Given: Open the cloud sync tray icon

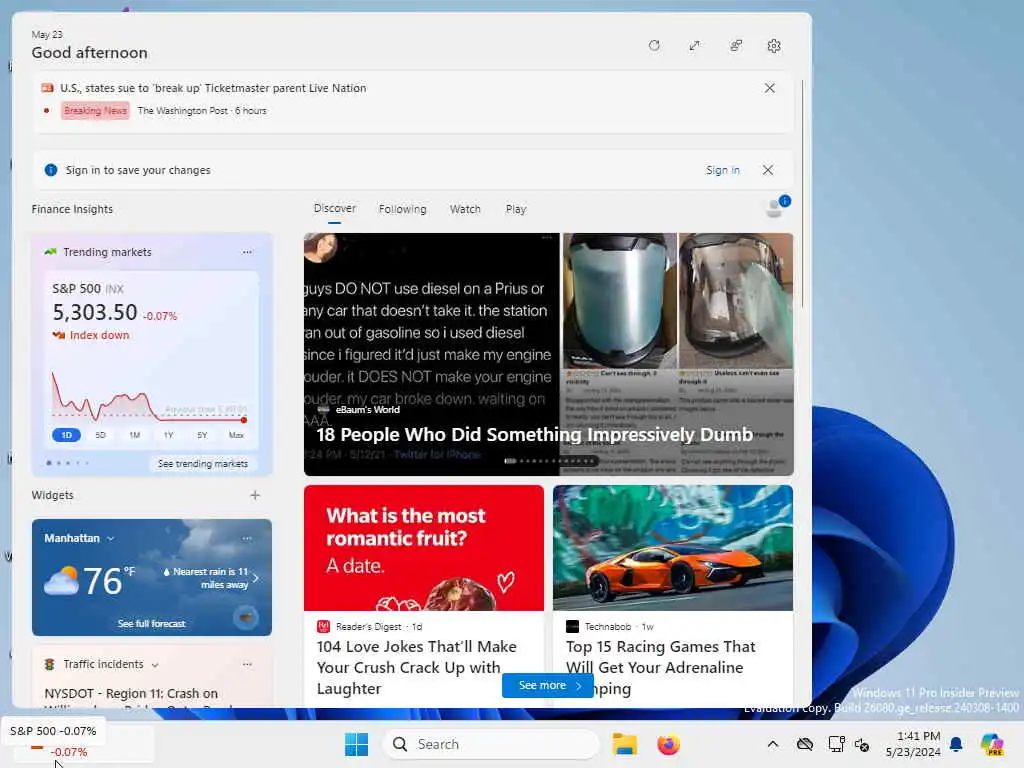Looking at the screenshot, I should pos(805,744).
